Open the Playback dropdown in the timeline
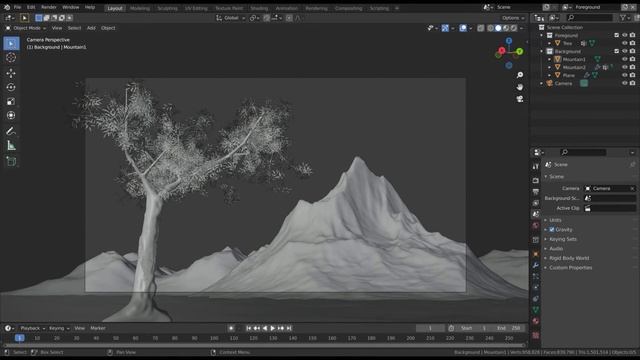Screen dimensions: 640x360 pos(33,328)
